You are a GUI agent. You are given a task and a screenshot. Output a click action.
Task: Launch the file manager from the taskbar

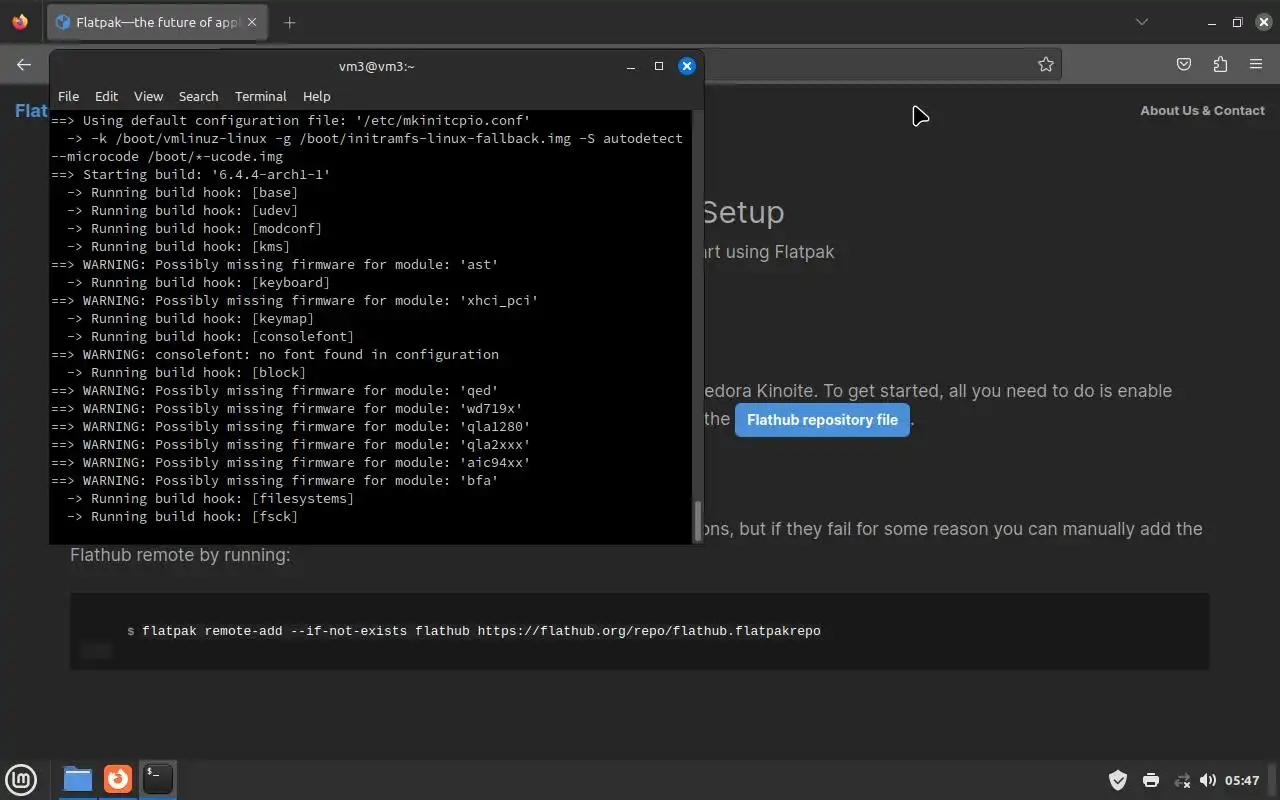77,779
